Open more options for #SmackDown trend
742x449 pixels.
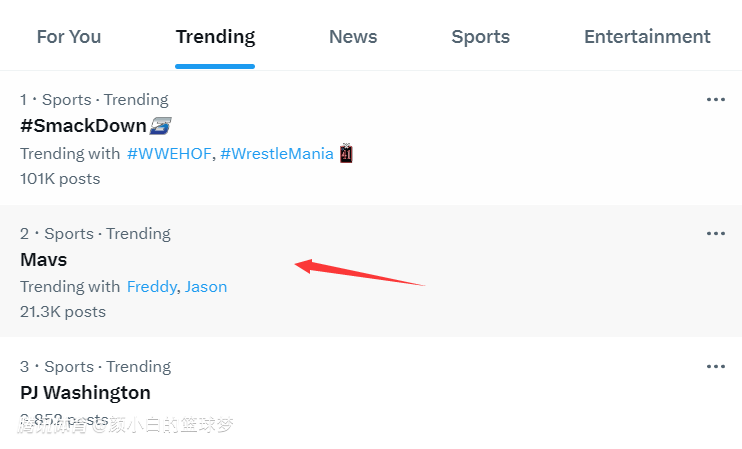click(x=715, y=100)
